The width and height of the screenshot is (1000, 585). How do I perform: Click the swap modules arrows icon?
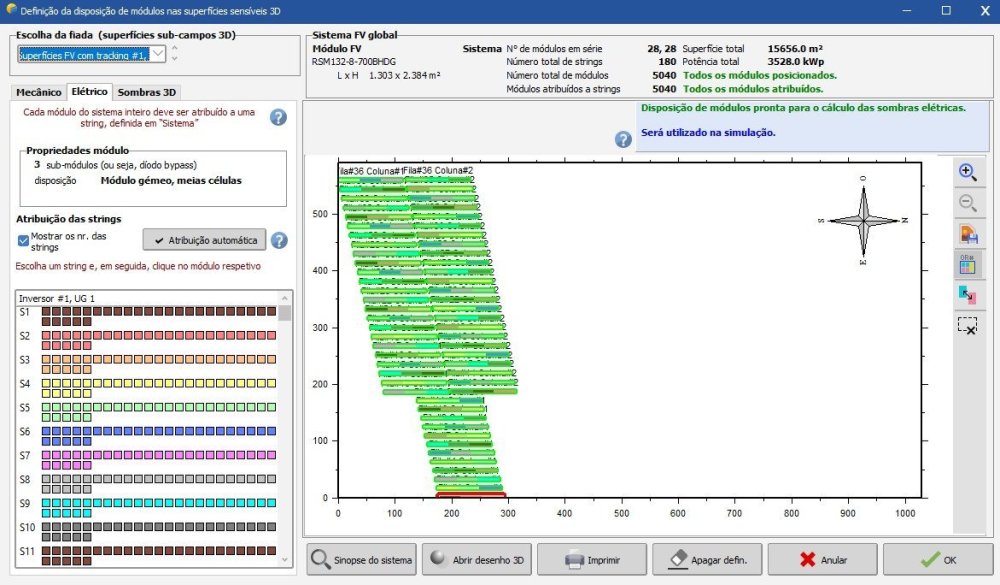tap(967, 294)
